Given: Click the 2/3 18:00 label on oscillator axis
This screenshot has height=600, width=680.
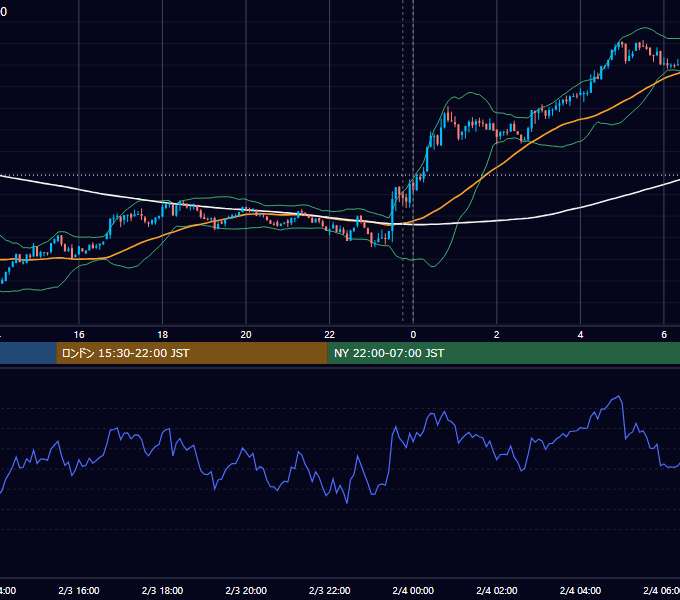Looking at the screenshot, I should click(163, 590).
